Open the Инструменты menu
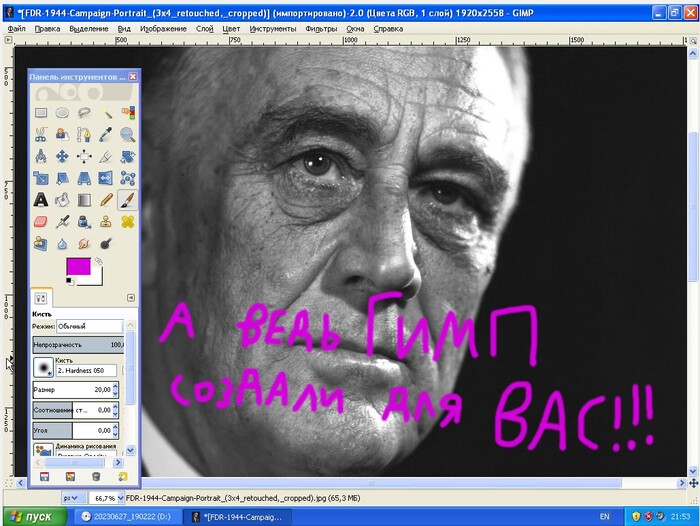700x526 pixels. tap(273, 29)
